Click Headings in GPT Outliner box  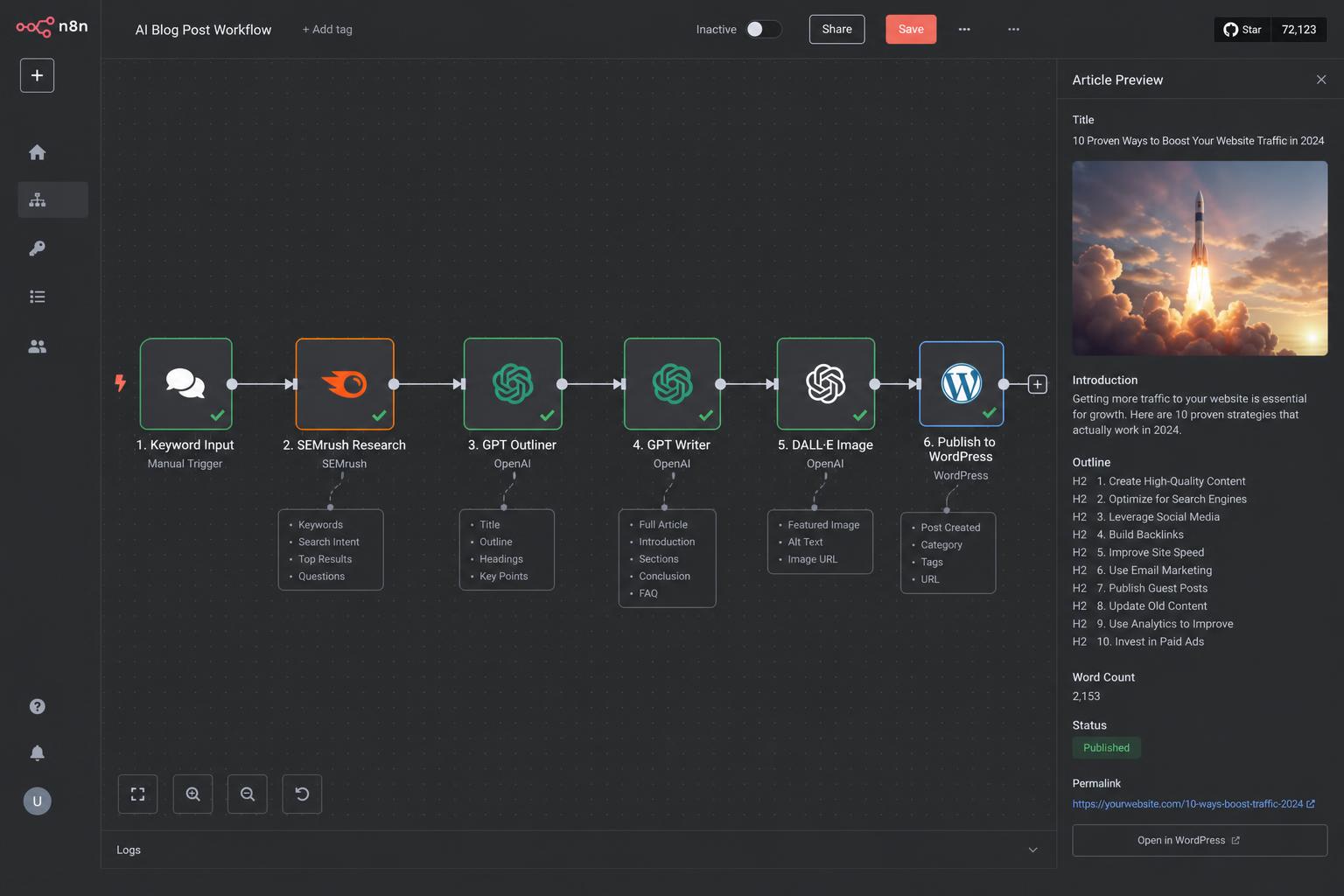(x=501, y=558)
